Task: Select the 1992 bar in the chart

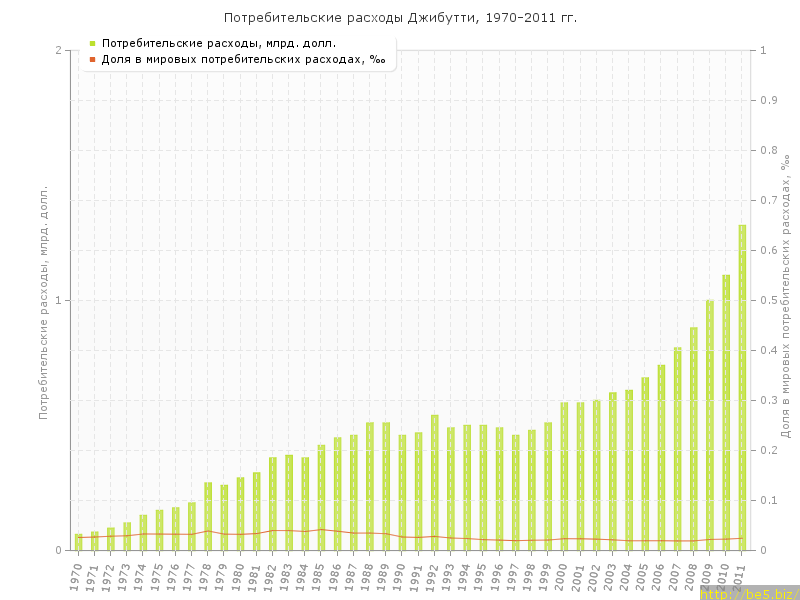Action: point(434,483)
